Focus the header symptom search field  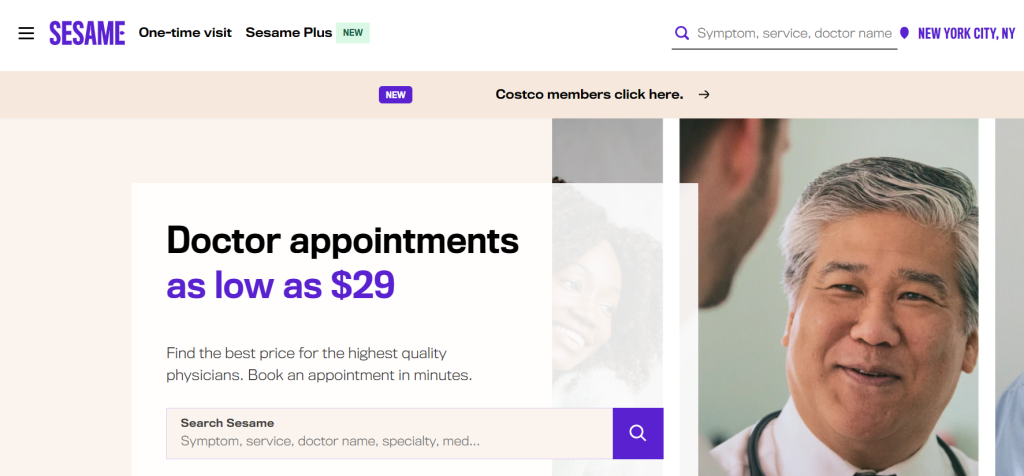point(794,33)
